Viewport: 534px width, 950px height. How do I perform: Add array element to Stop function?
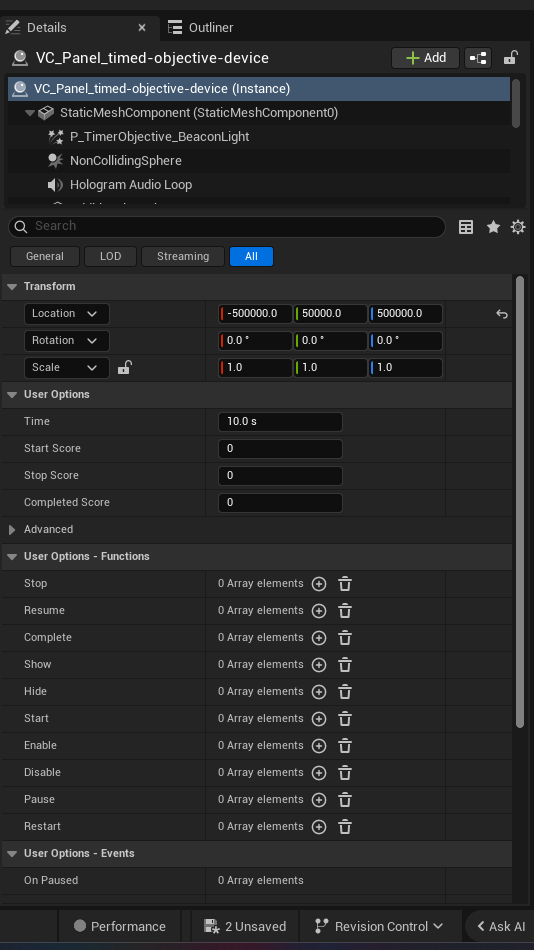click(x=319, y=584)
